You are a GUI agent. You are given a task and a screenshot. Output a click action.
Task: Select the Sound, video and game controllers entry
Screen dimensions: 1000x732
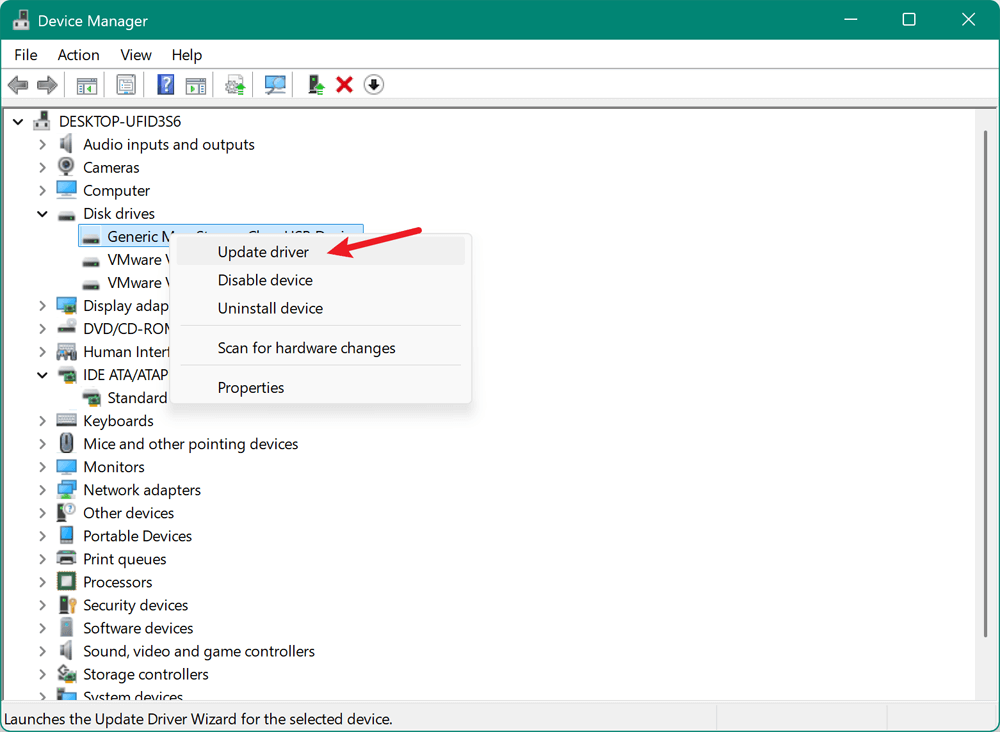[199, 650]
